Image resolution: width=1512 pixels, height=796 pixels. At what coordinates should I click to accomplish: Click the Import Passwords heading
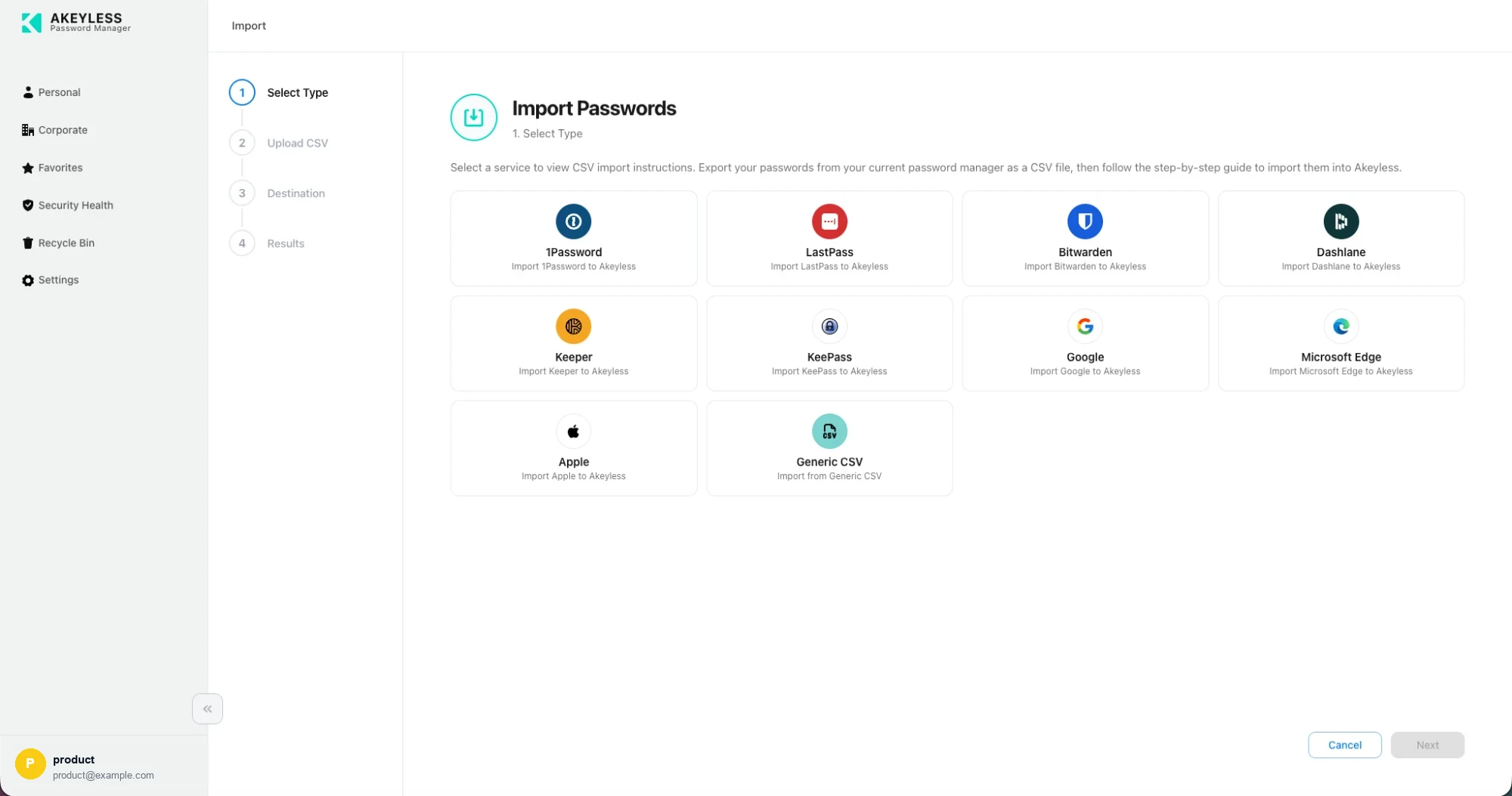pos(593,108)
